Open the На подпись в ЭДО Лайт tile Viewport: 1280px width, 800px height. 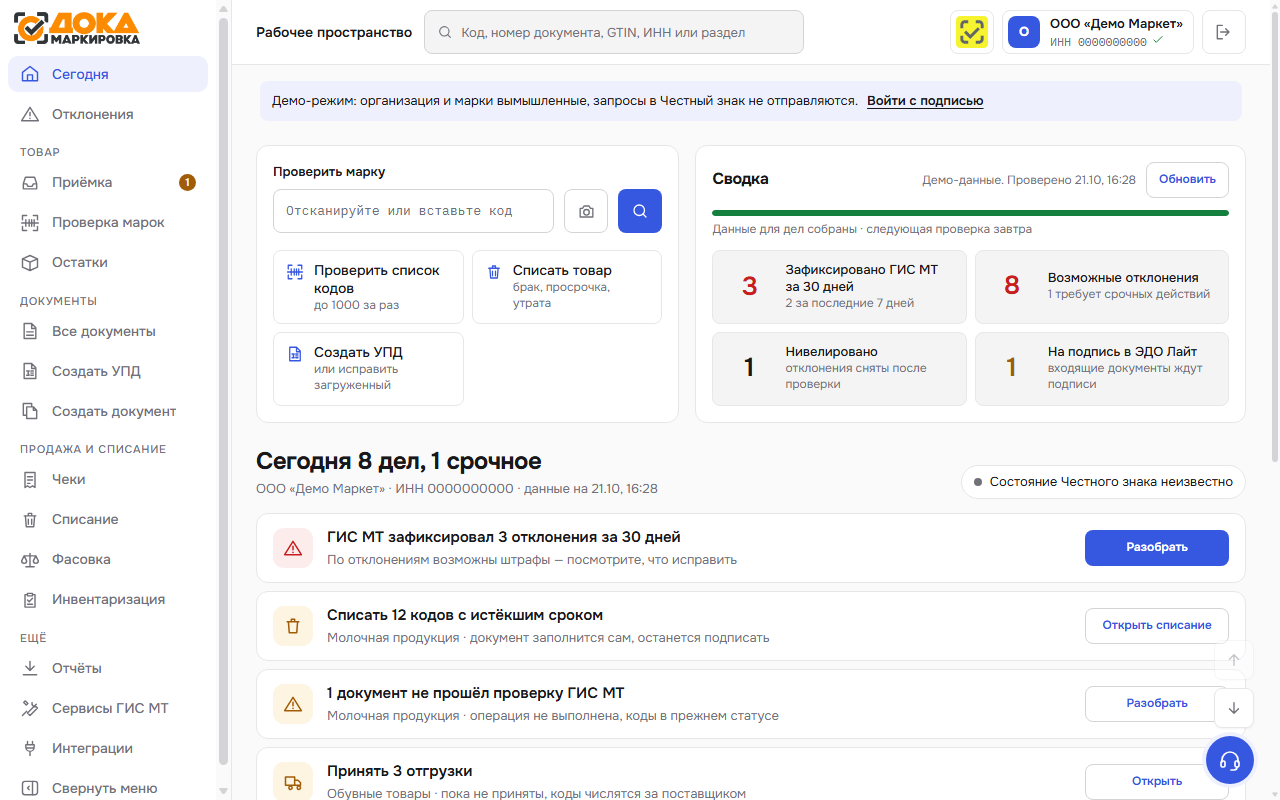[1102, 368]
